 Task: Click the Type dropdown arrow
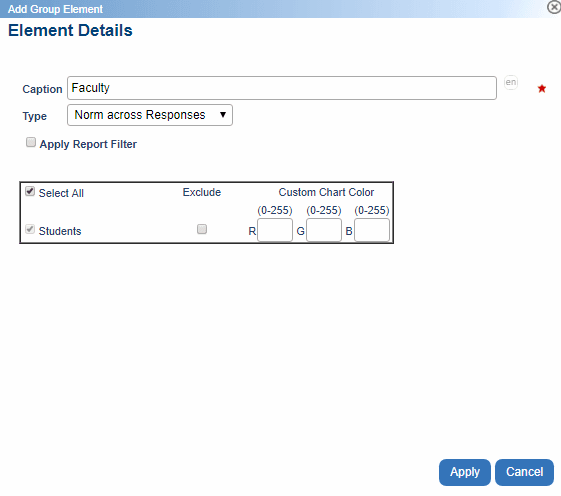tap(223, 115)
